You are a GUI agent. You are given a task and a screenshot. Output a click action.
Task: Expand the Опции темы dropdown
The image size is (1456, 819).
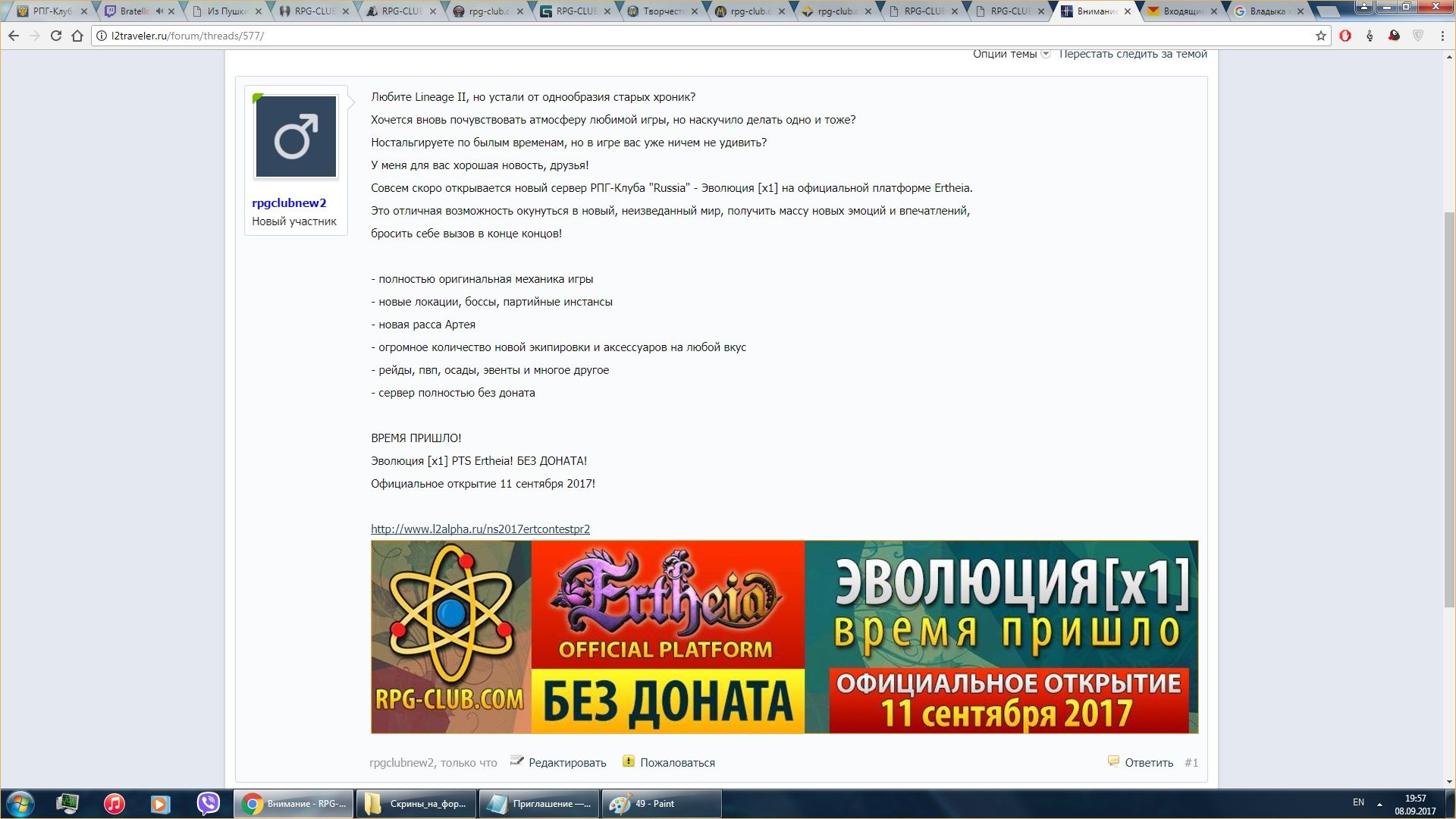(1012, 54)
